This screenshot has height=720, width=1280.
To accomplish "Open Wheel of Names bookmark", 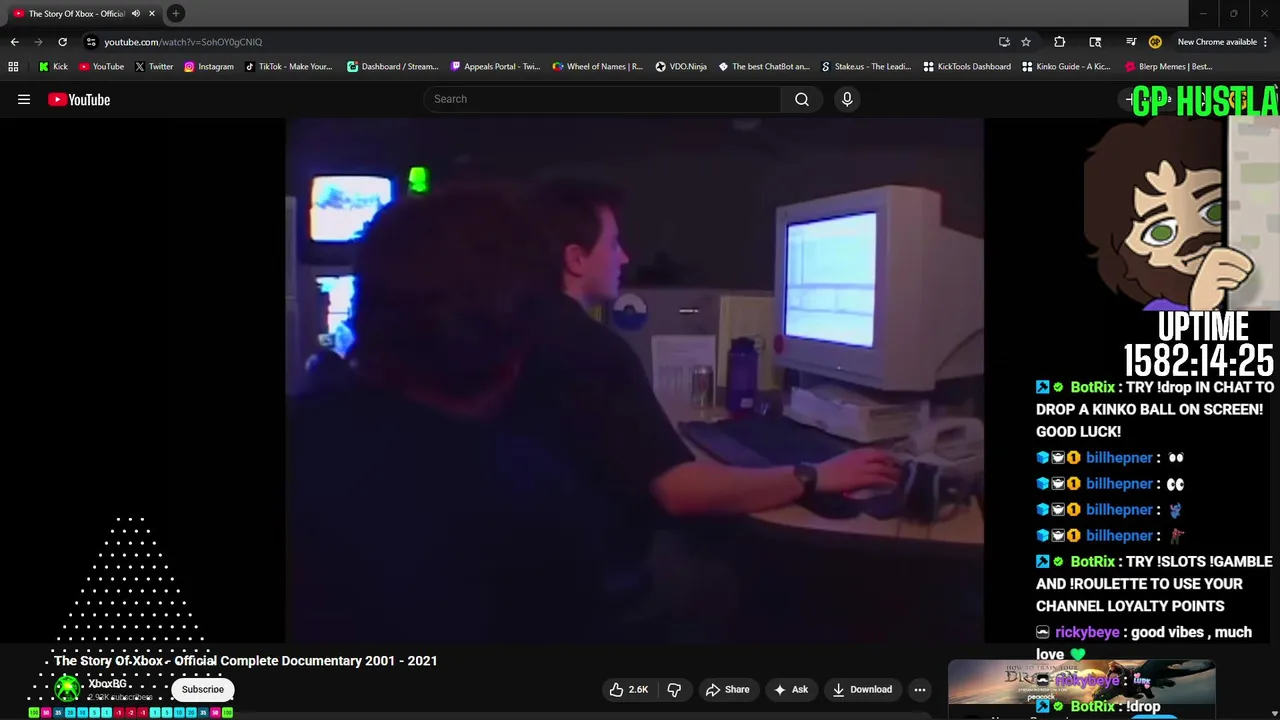I will pyautogui.click(x=597, y=67).
